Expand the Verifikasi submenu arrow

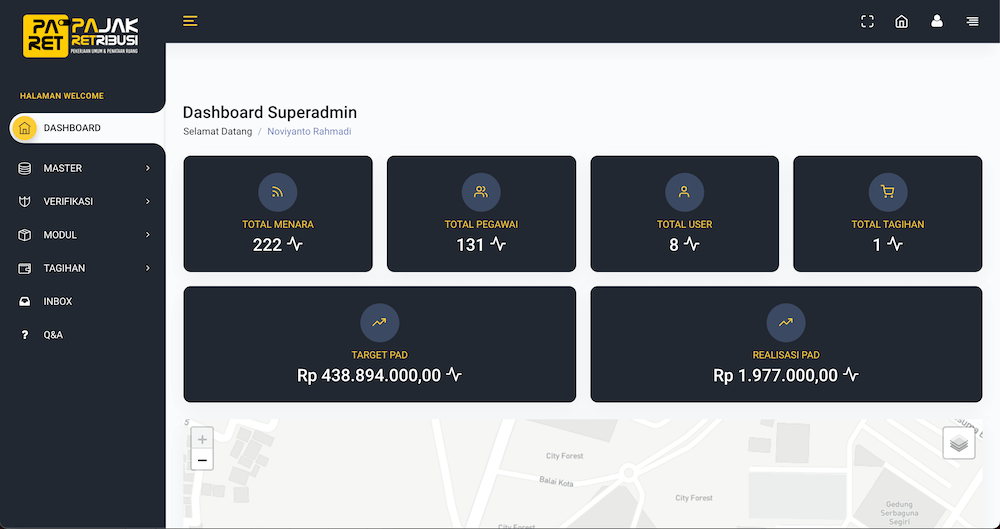(x=147, y=201)
